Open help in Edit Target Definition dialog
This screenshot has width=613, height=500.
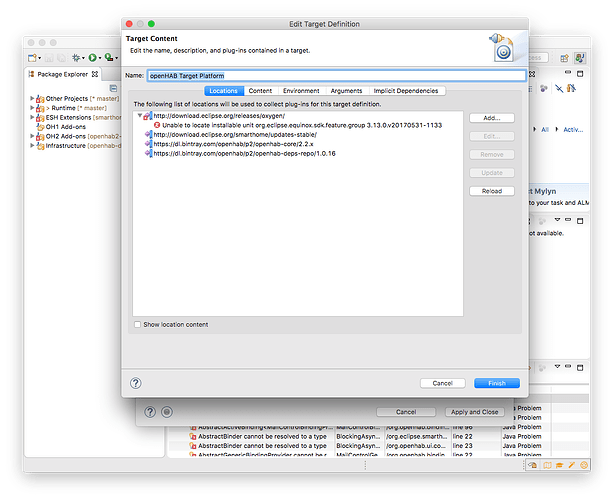coord(136,383)
